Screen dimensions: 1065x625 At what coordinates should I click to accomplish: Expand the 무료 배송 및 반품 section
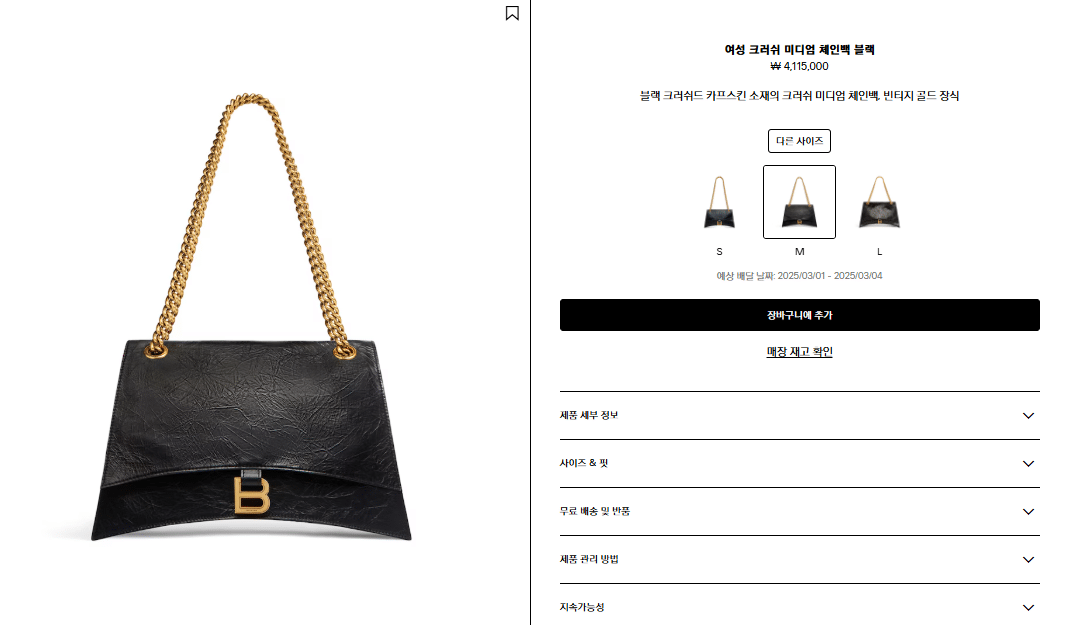click(799, 512)
